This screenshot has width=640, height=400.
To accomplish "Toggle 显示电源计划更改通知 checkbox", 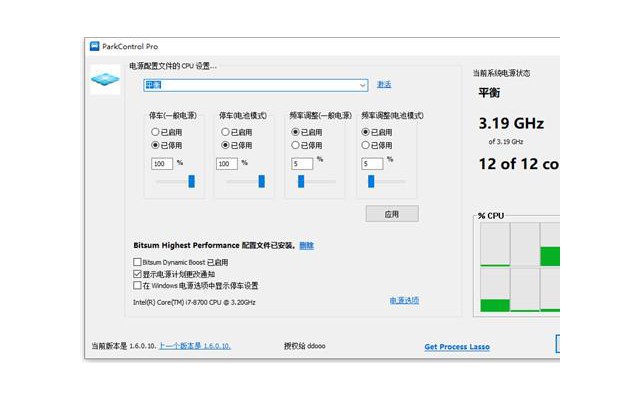I will pyautogui.click(x=138, y=274).
